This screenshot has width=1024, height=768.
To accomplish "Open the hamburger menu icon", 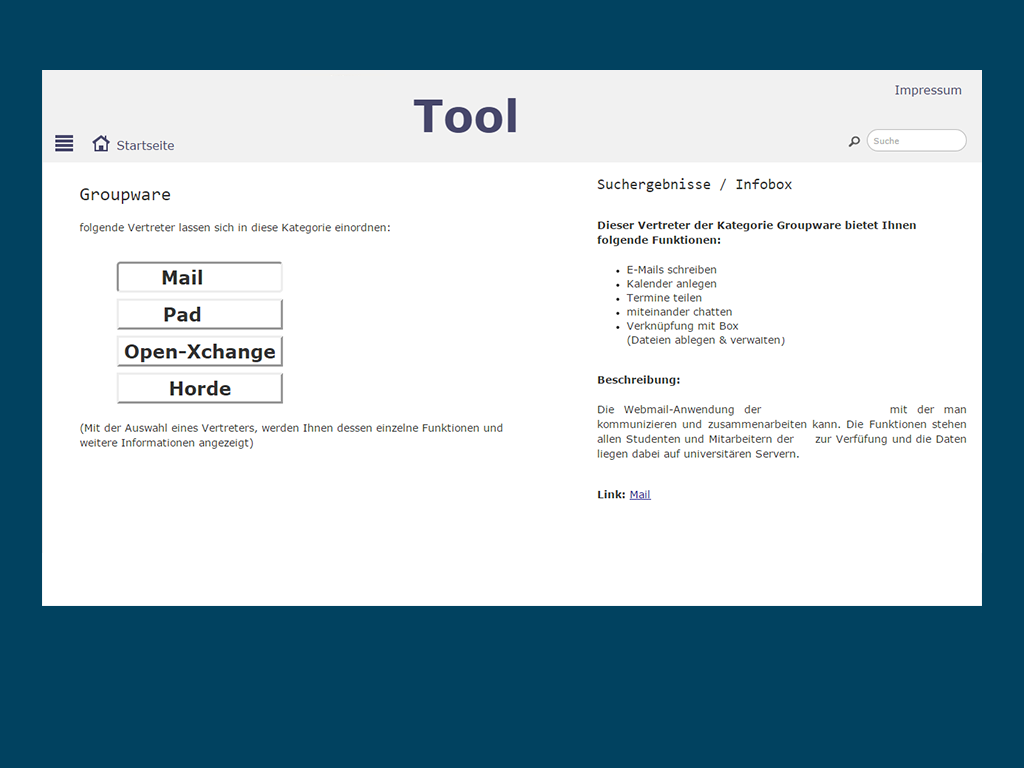I will pyautogui.click(x=64, y=143).
